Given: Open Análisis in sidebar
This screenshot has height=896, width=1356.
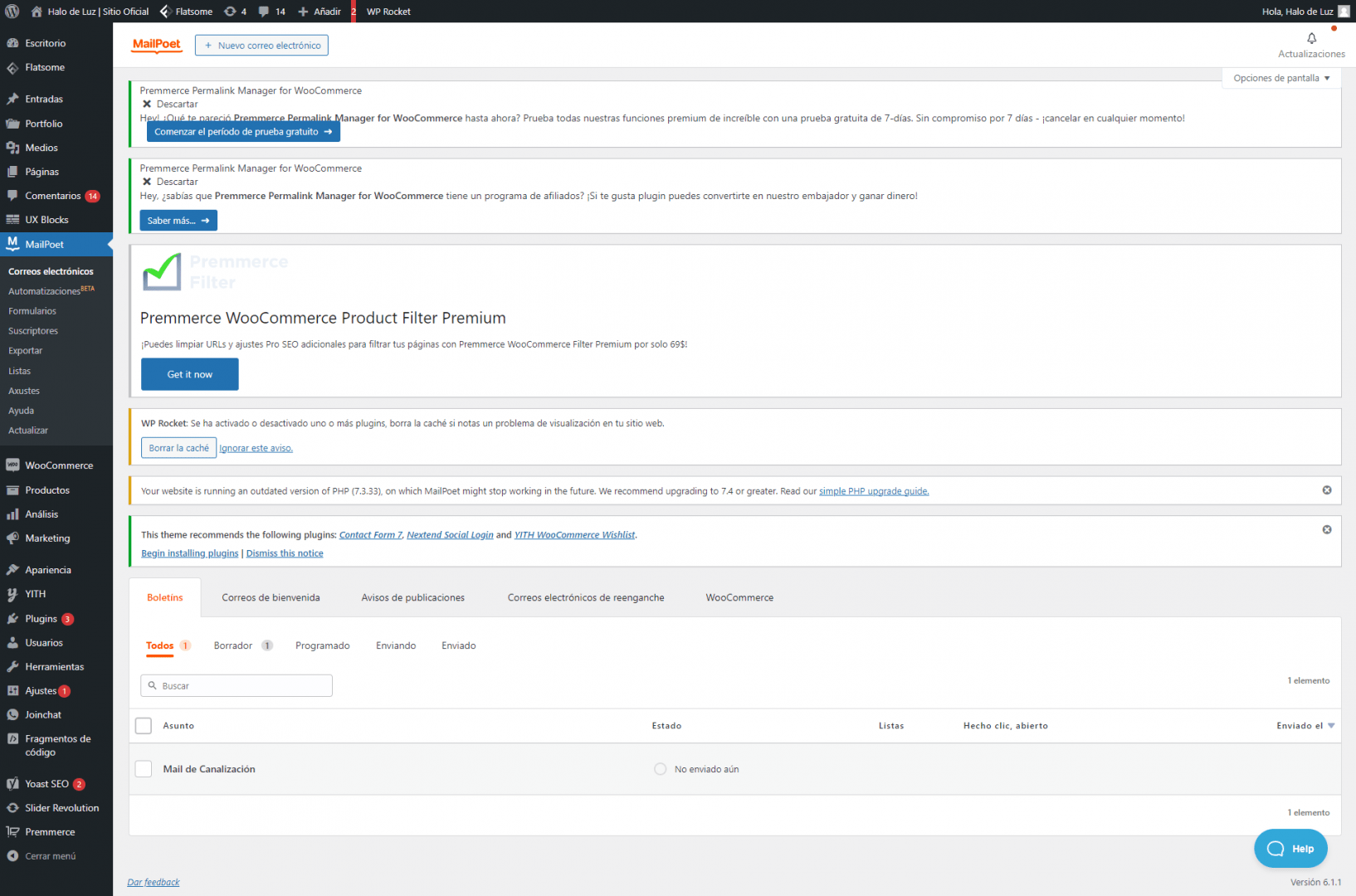Looking at the screenshot, I should click(x=41, y=514).
